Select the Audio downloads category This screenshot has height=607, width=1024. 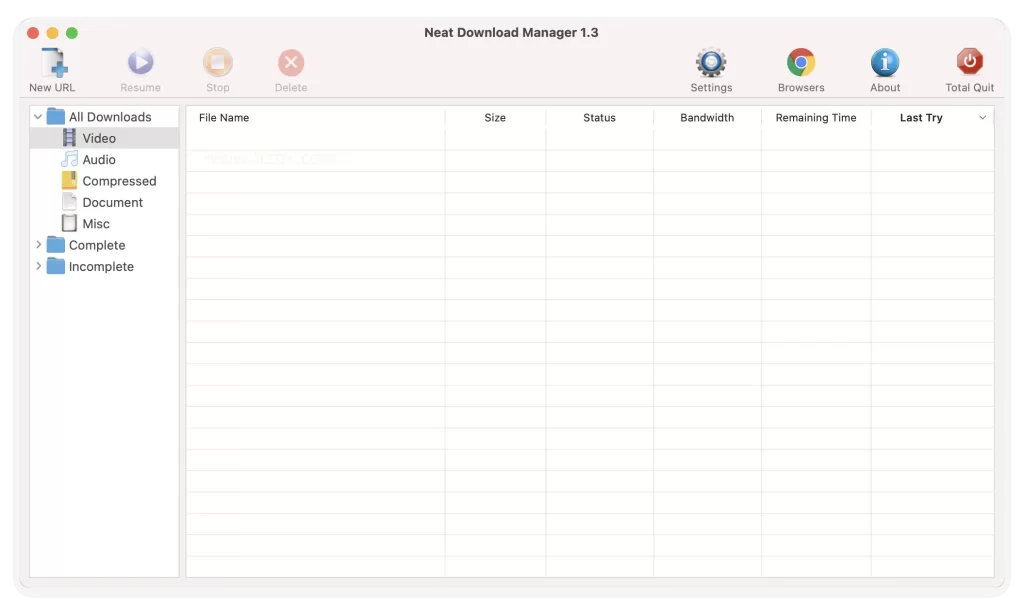[x=100, y=159]
